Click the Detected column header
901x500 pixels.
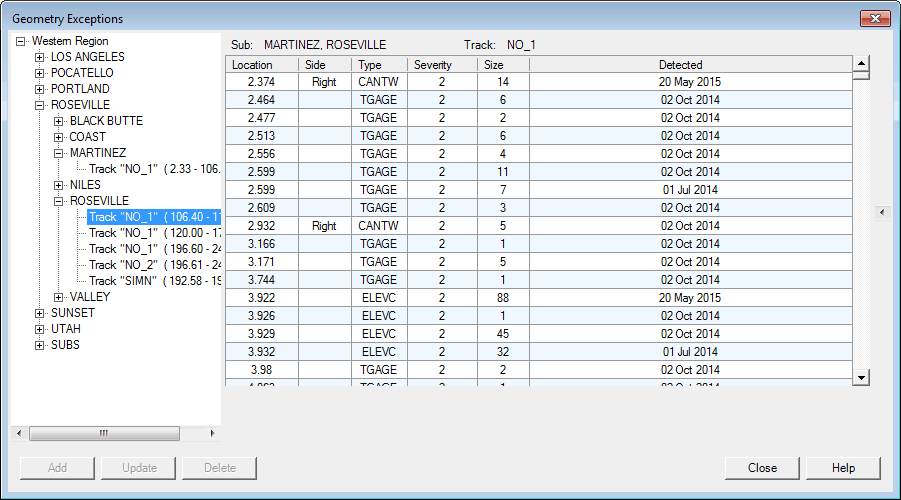tap(690, 65)
